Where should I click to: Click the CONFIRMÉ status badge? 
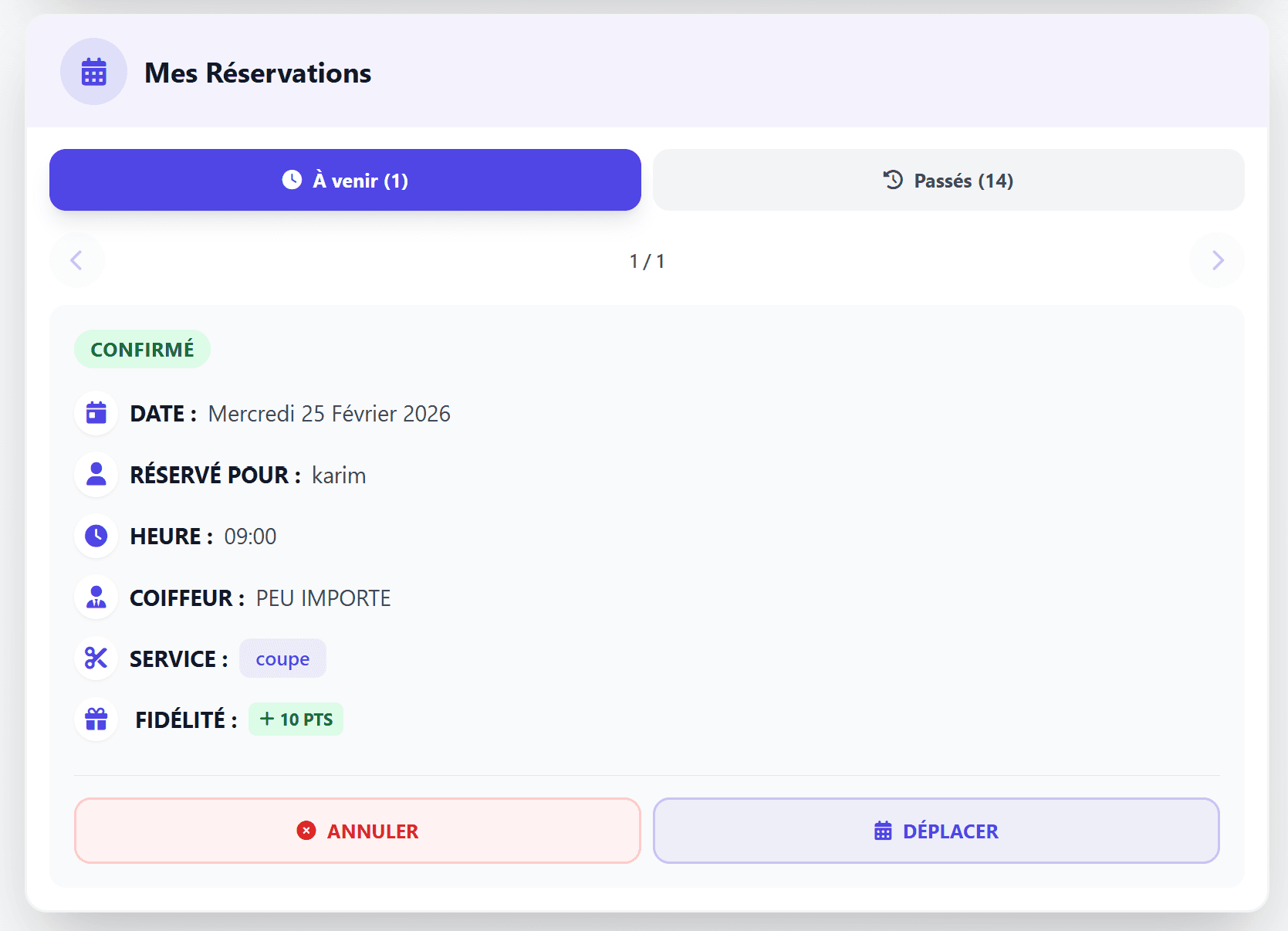coord(142,349)
